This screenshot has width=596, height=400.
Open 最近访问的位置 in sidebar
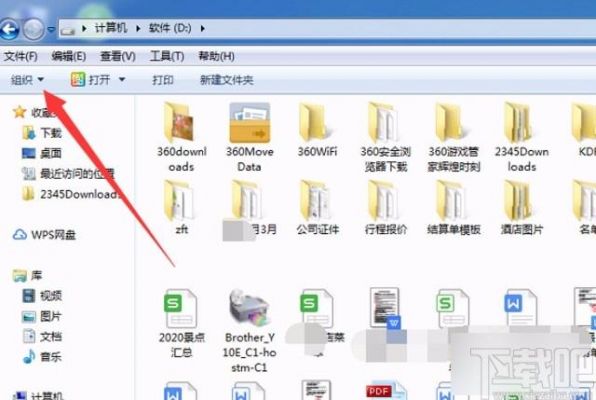pos(68,174)
